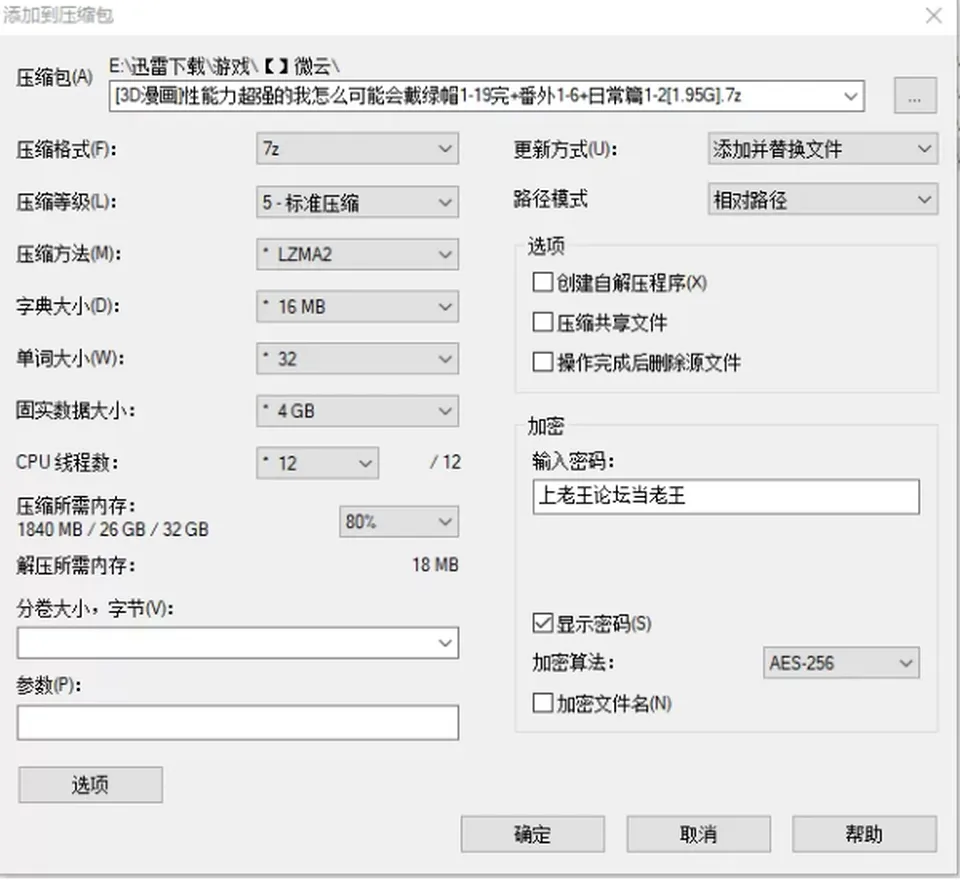Check the 压缩共享文件 option
The width and height of the screenshot is (960, 880).
542,322
